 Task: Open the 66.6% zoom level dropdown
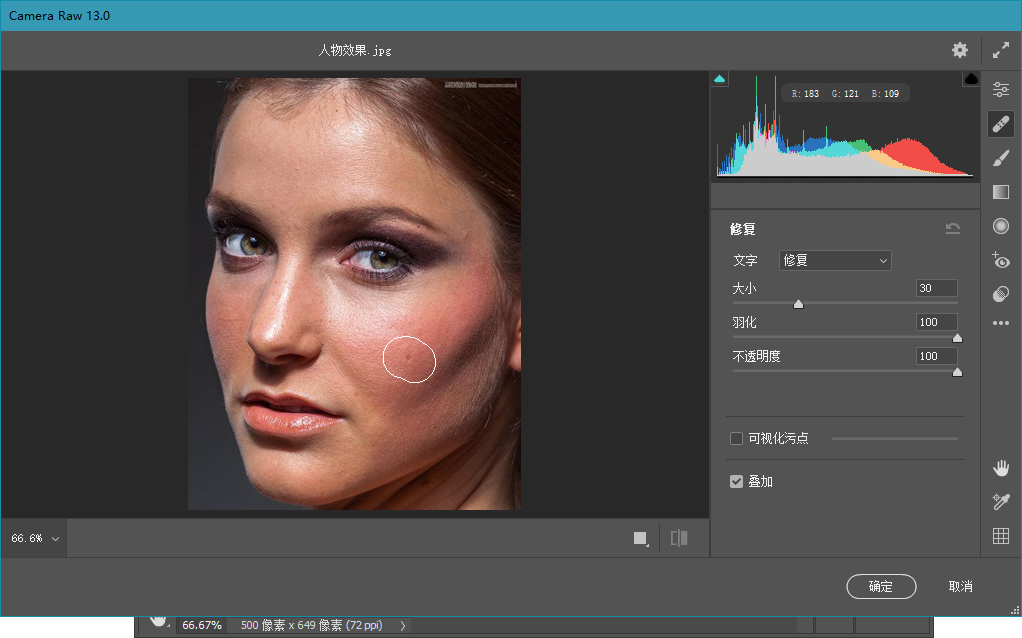(x=35, y=538)
